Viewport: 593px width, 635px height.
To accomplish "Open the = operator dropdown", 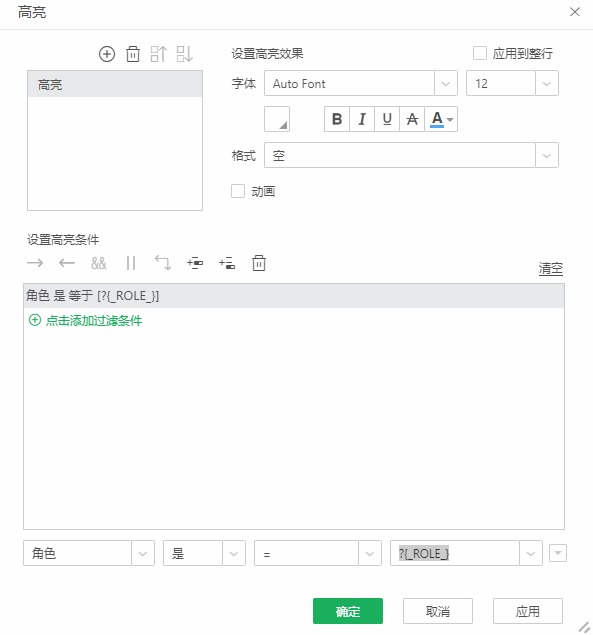I will 369,553.
